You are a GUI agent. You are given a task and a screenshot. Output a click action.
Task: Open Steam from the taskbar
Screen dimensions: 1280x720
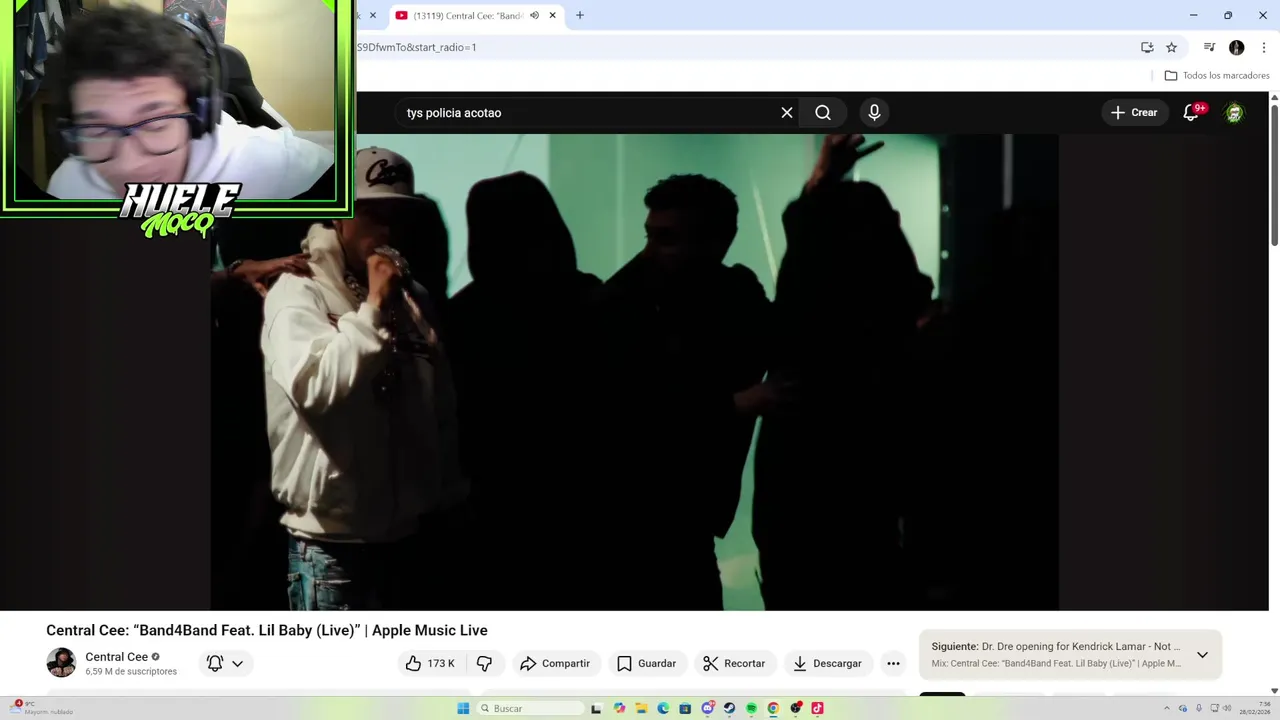729,708
